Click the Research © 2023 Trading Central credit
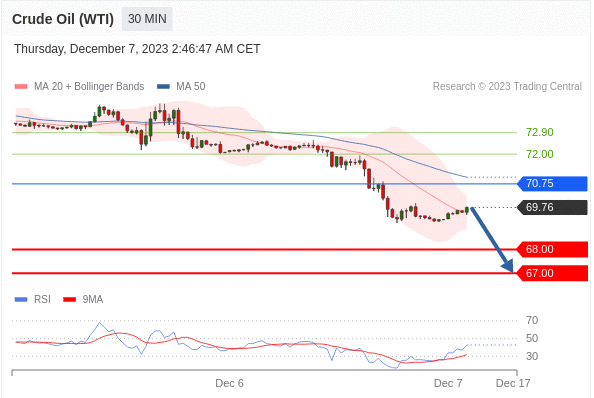Viewport: 594px width, 398px height. pyautogui.click(x=507, y=86)
